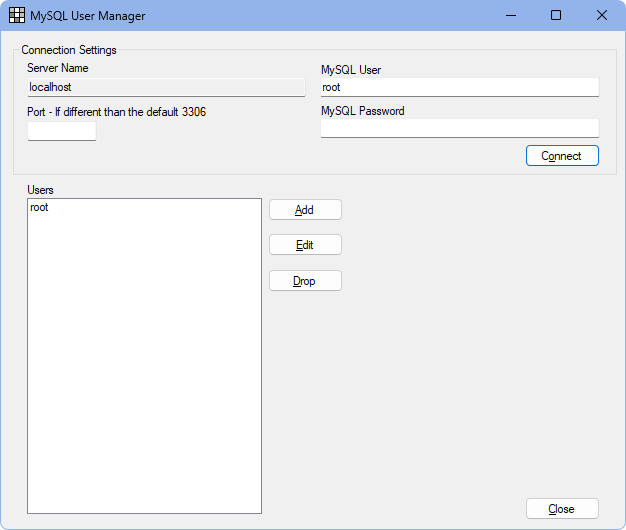The height and width of the screenshot is (530, 626).
Task: Click the Connection Settings group title
Action: 69,50
